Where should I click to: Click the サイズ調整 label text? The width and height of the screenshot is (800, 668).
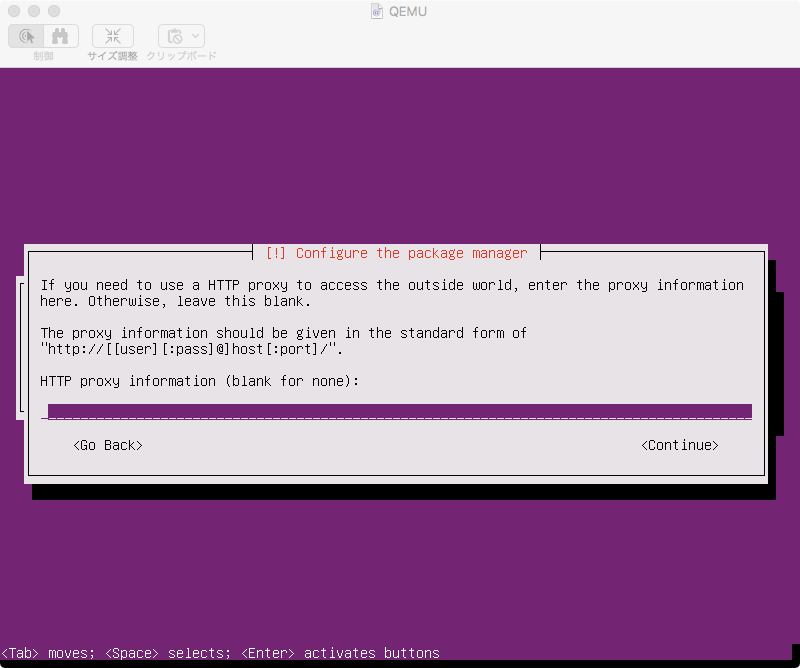(113, 56)
